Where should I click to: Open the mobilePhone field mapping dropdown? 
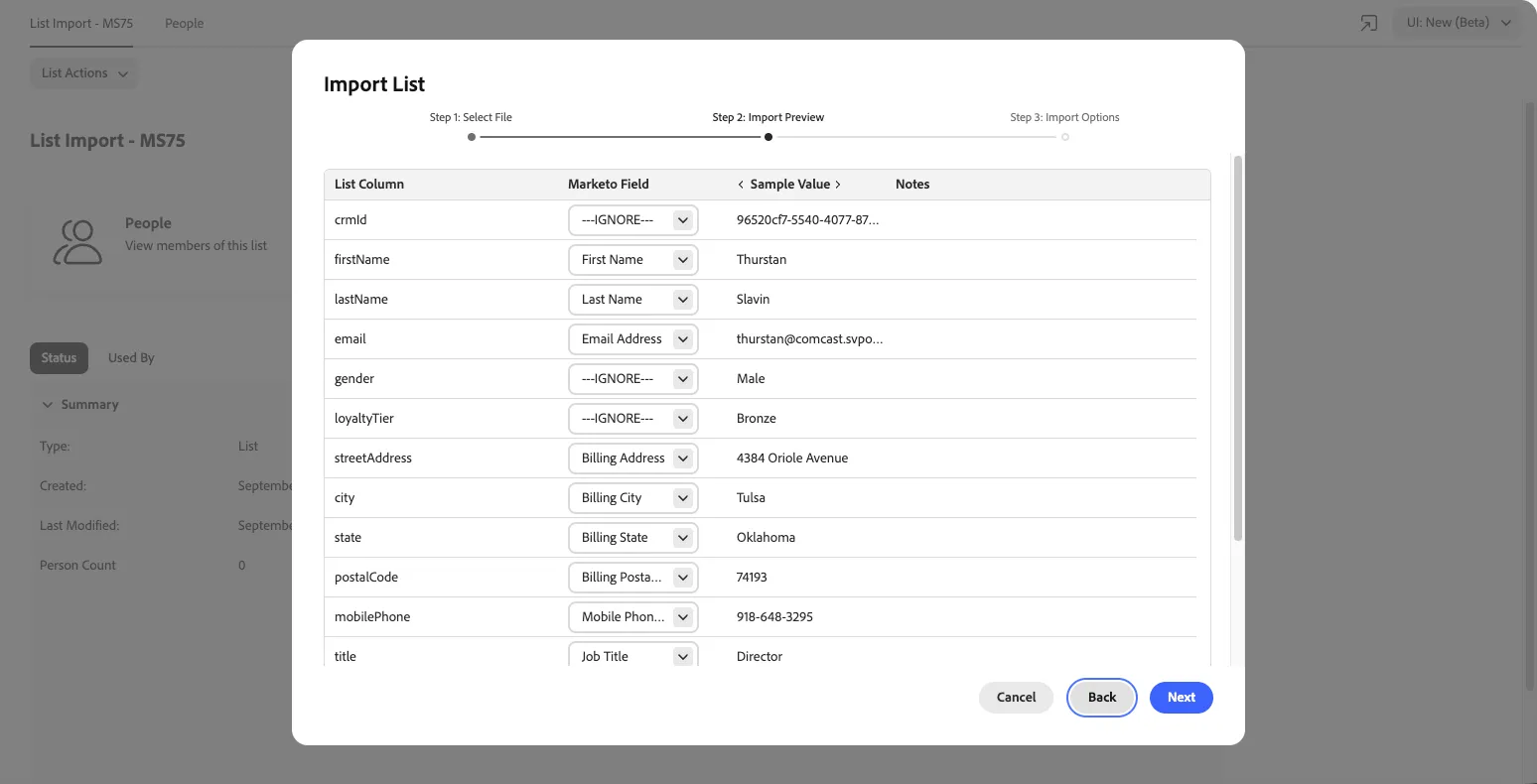(633, 617)
